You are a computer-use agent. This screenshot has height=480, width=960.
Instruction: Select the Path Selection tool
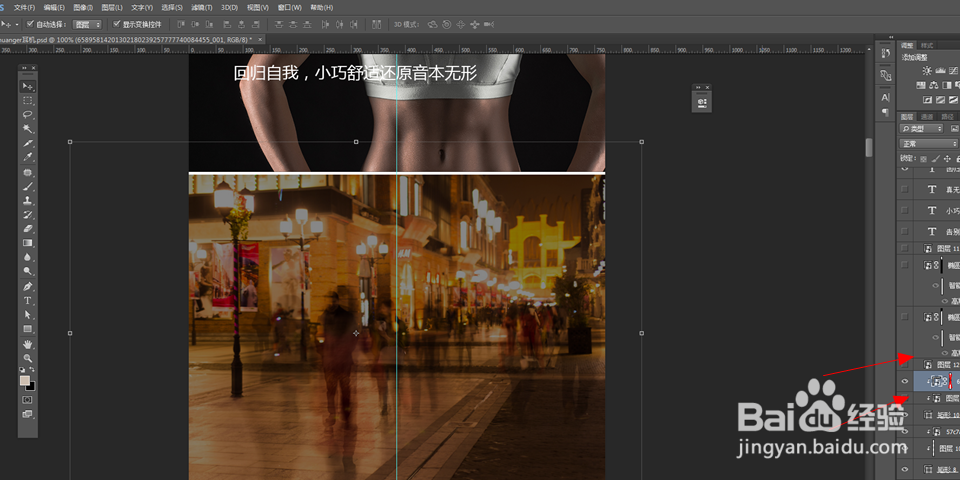point(28,315)
